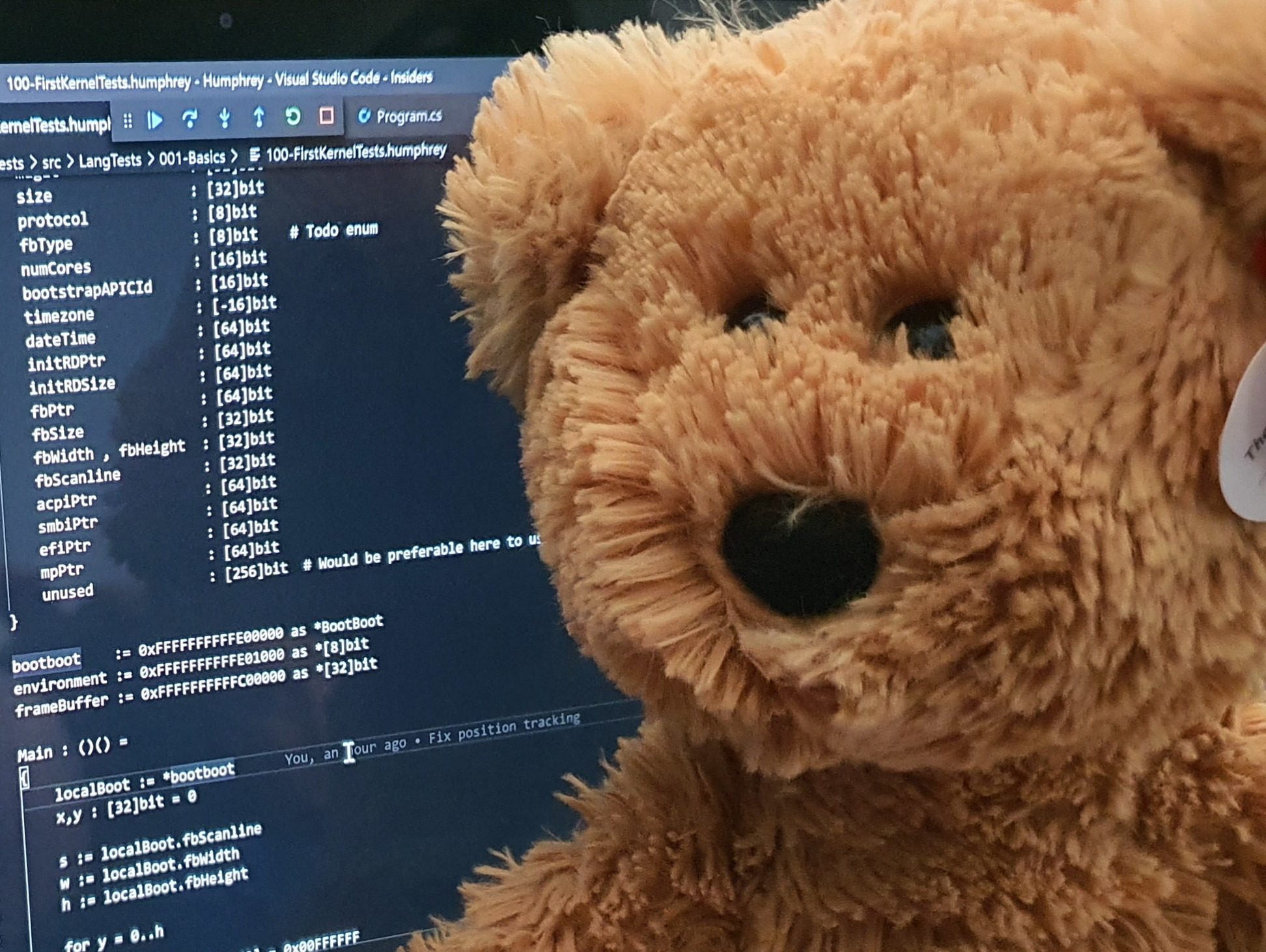Click the Step Into icon
Viewport: 1266px width, 952px height.
(225, 117)
